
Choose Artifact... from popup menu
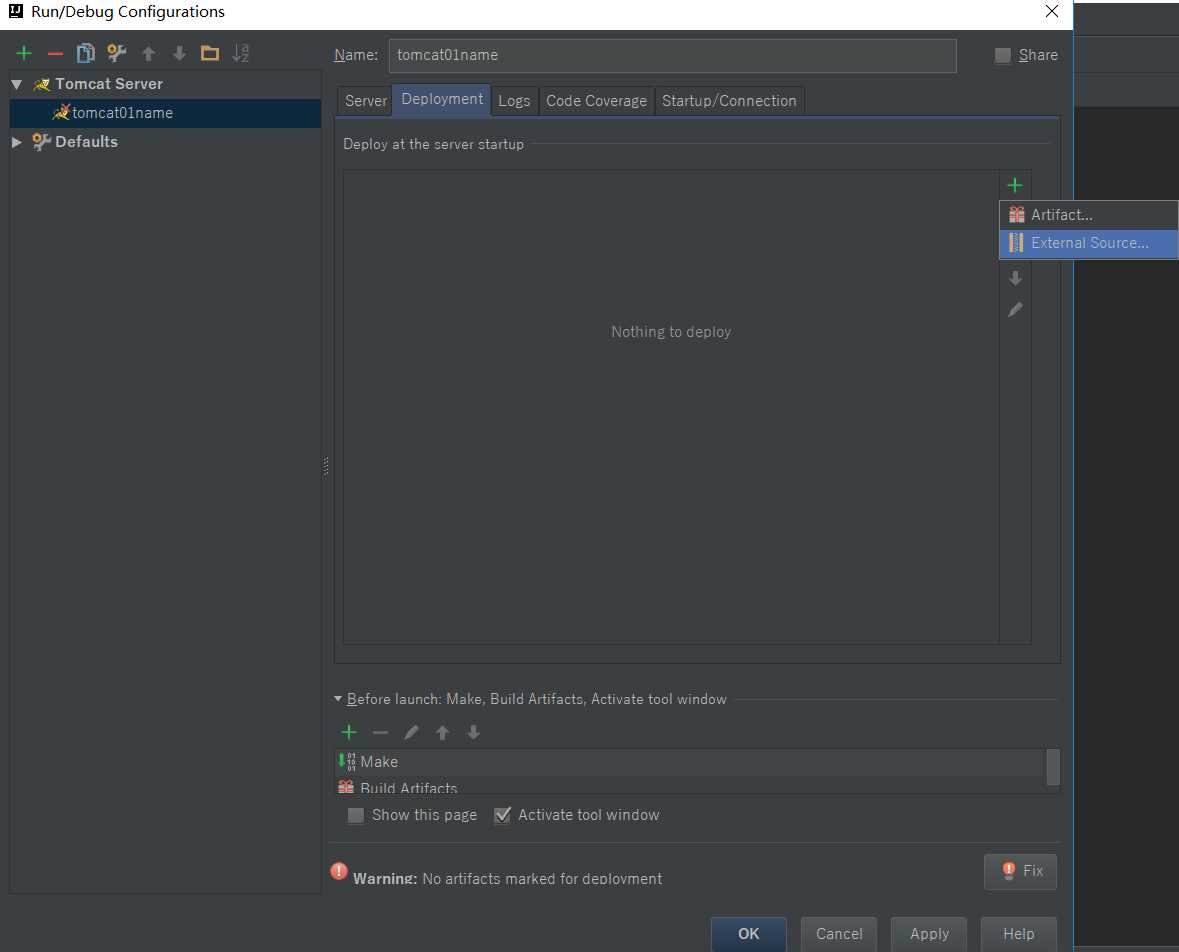click(1088, 215)
